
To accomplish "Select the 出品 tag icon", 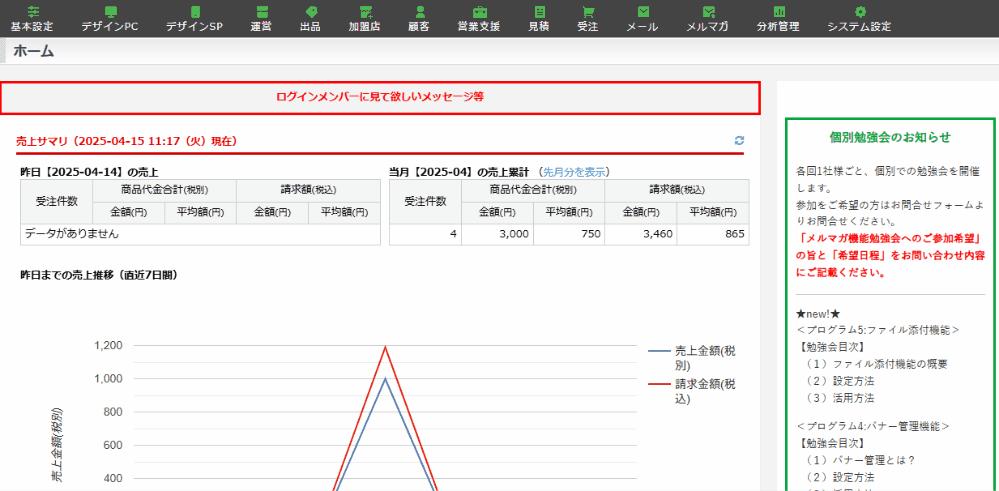I will [310, 12].
